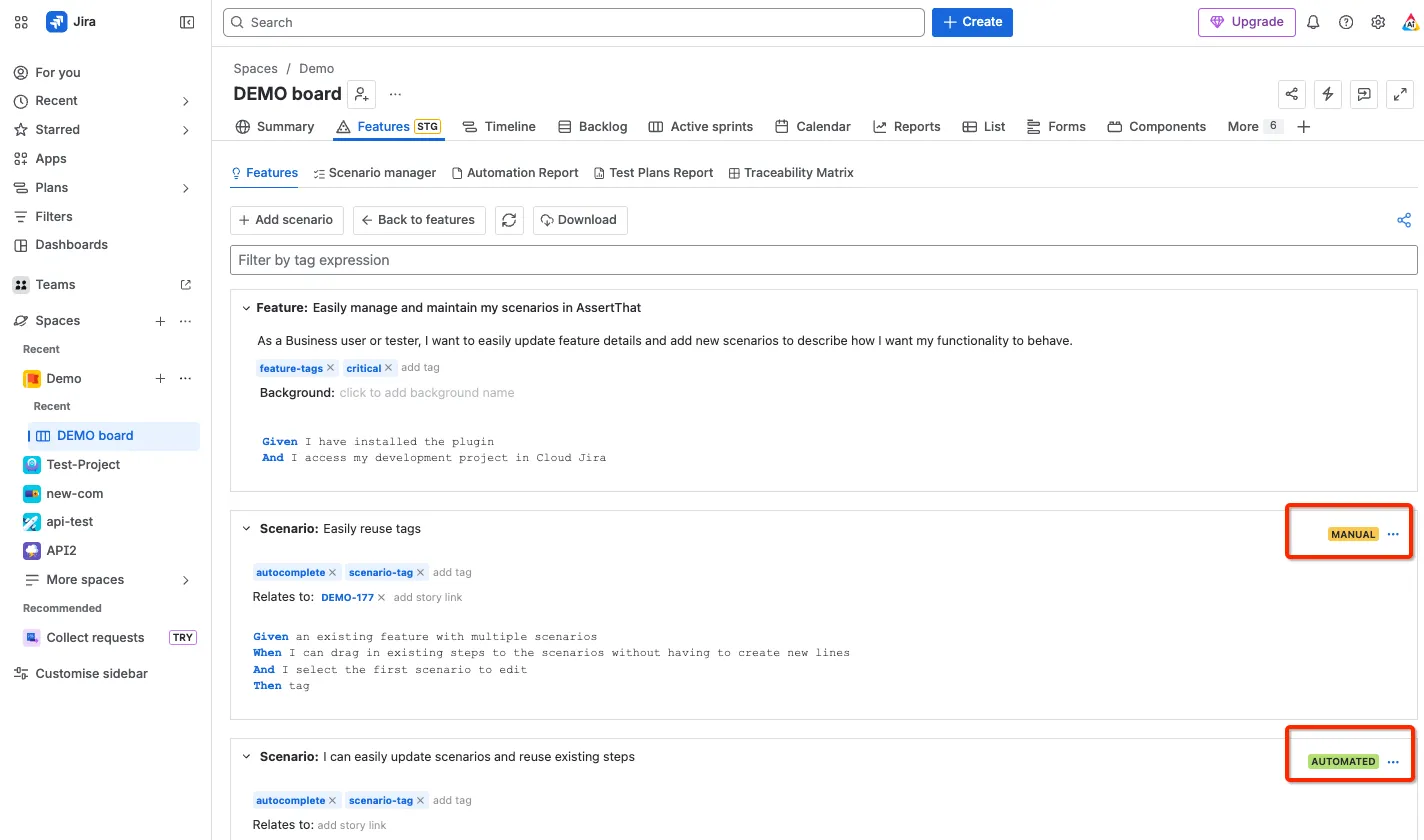The height and width of the screenshot is (840, 1424).
Task: Click the Upgrade button
Action: point(1247,22)
